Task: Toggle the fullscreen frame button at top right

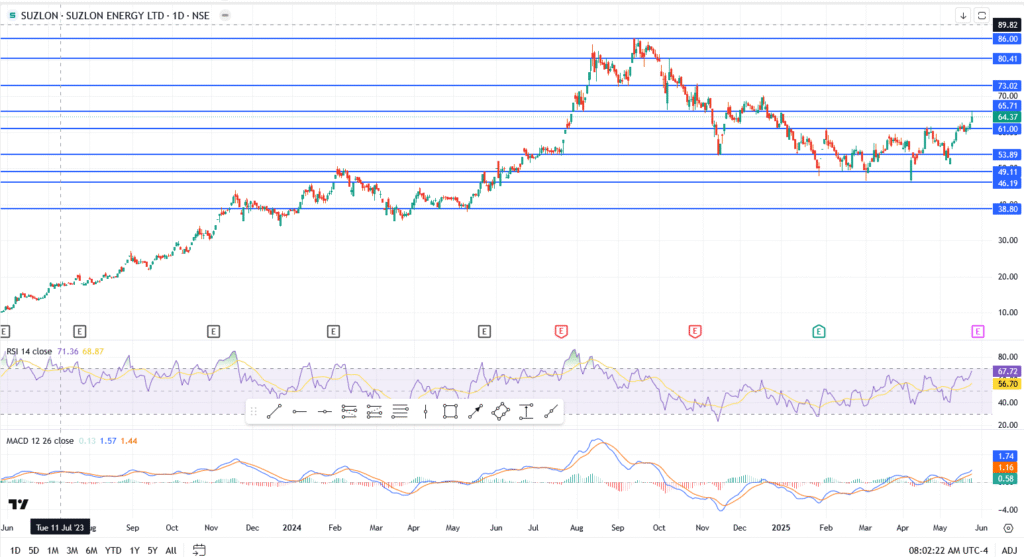Action: [982, 16]
